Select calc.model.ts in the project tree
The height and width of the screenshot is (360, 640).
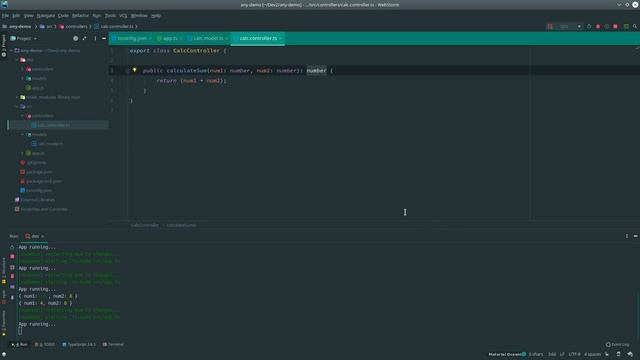click(51, 144)
